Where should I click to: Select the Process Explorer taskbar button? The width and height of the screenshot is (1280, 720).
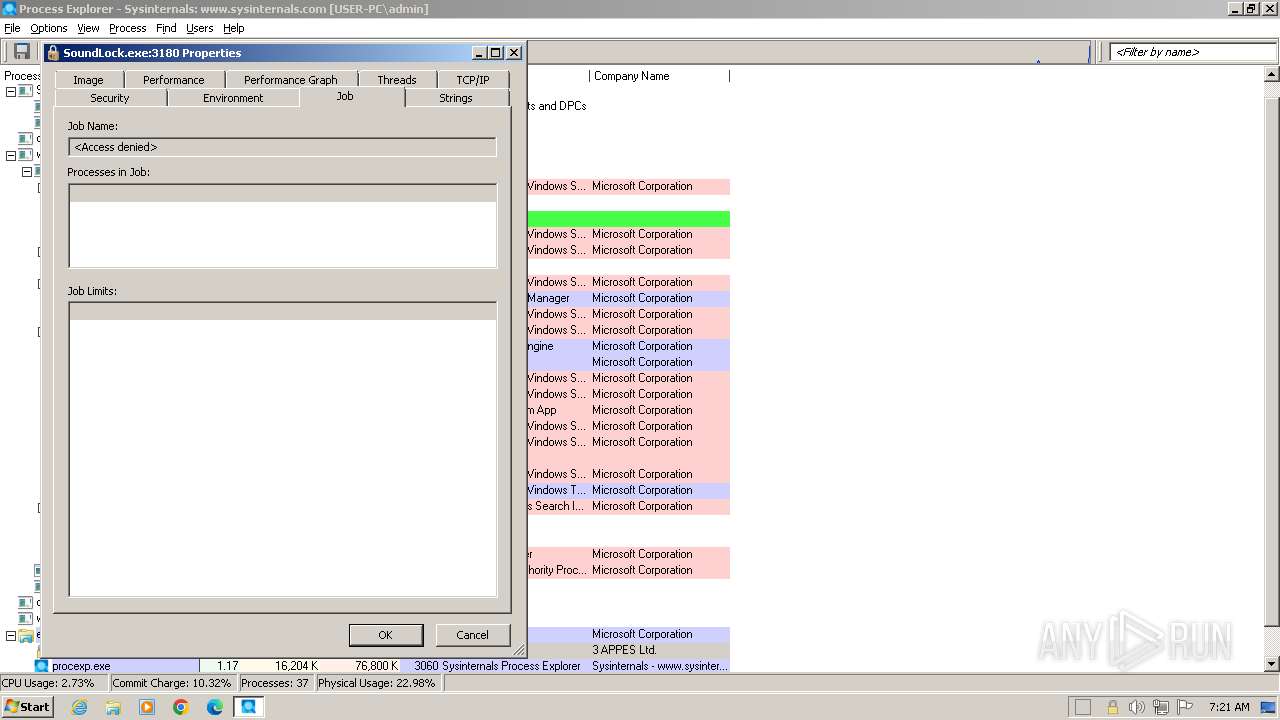click(249, 707)
